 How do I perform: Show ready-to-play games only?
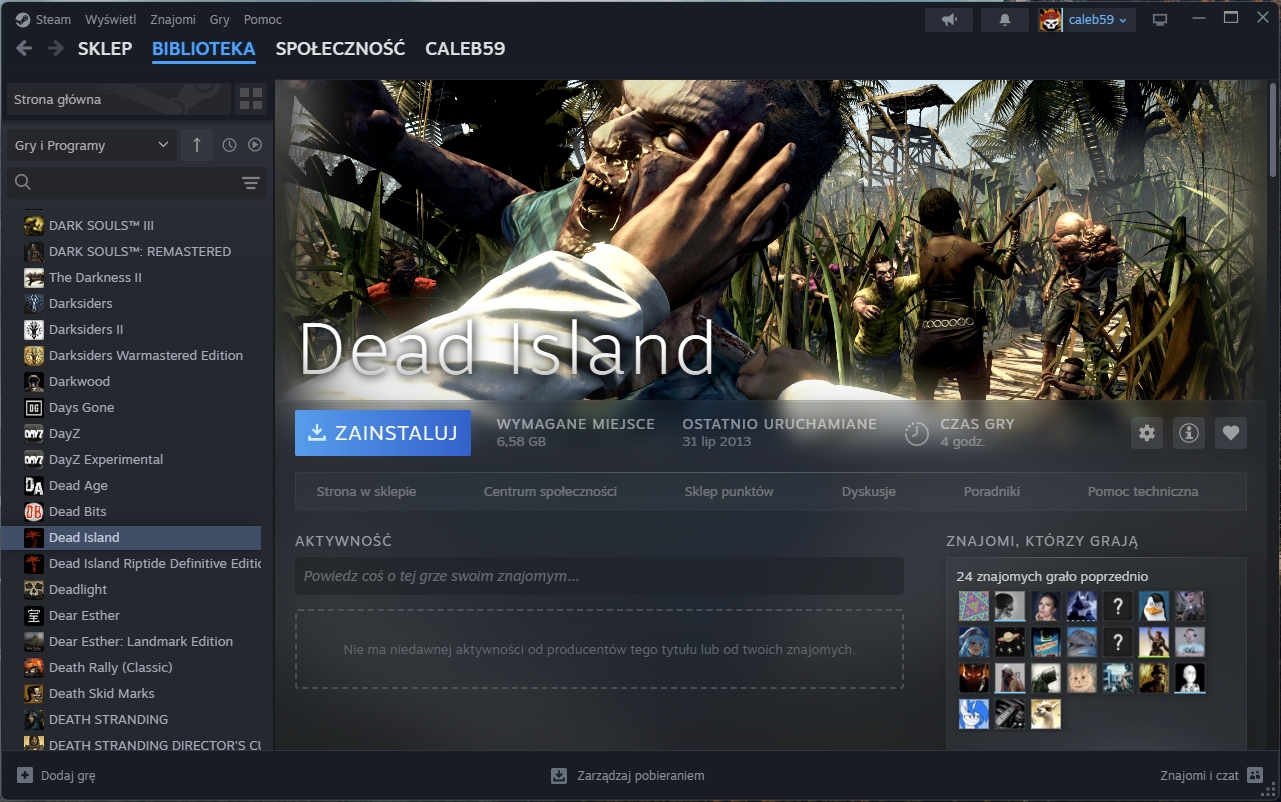[255, 145]
